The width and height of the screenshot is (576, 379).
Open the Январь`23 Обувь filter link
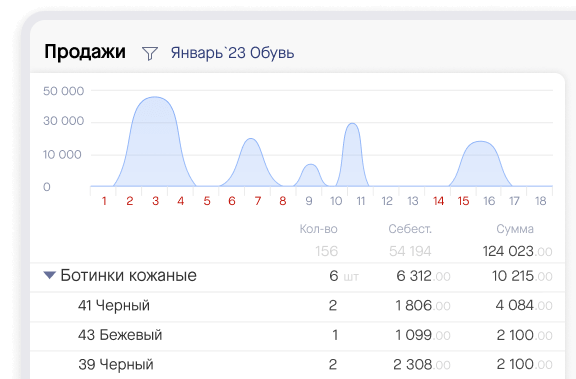232,53
